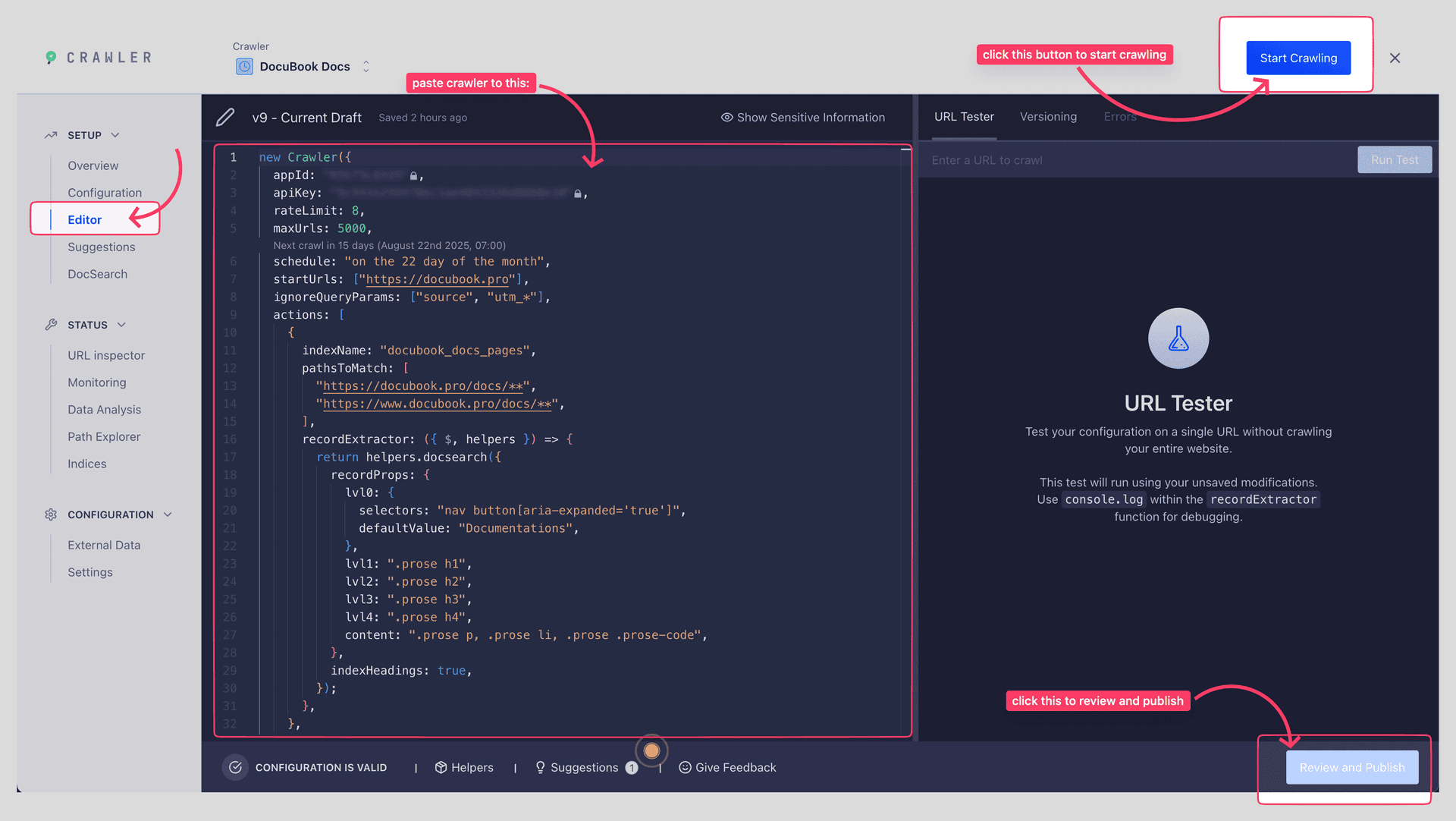Toggle Show Sensitive Information

point(802,117)
